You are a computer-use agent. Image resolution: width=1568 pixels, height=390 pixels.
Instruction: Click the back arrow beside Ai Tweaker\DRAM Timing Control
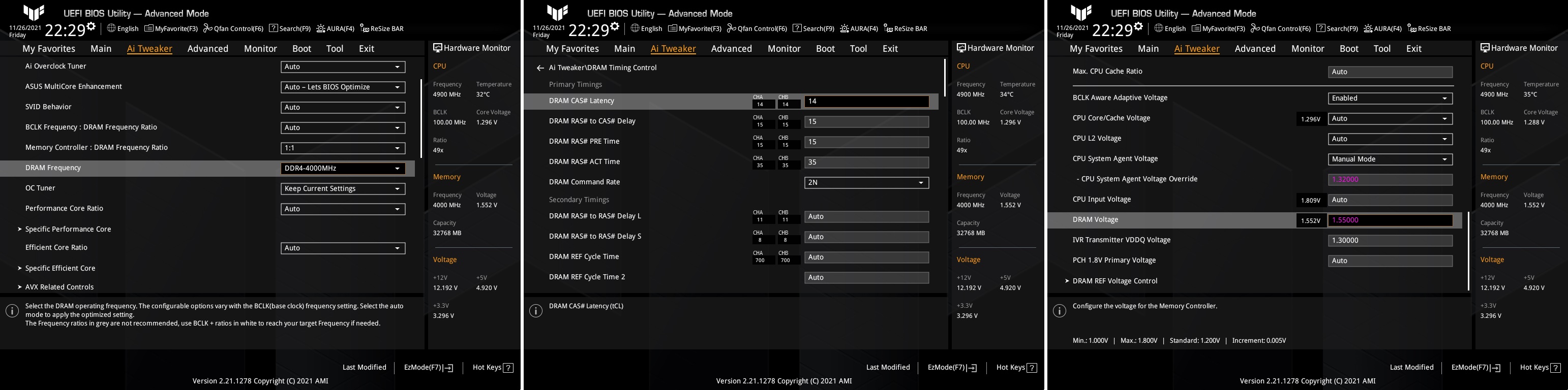tap(540, 68)
